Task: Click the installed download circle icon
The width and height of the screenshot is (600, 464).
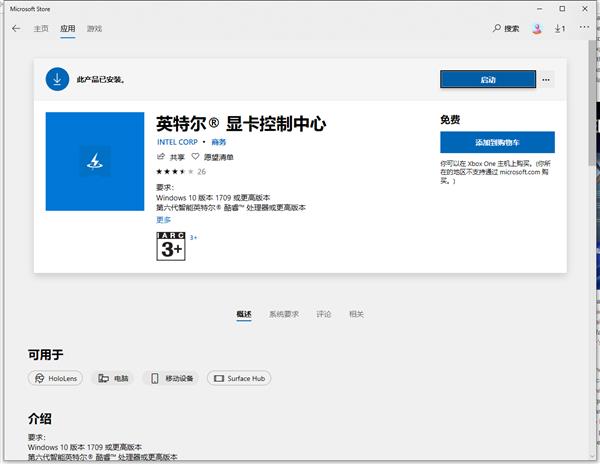Action: [x=57, y=79]
